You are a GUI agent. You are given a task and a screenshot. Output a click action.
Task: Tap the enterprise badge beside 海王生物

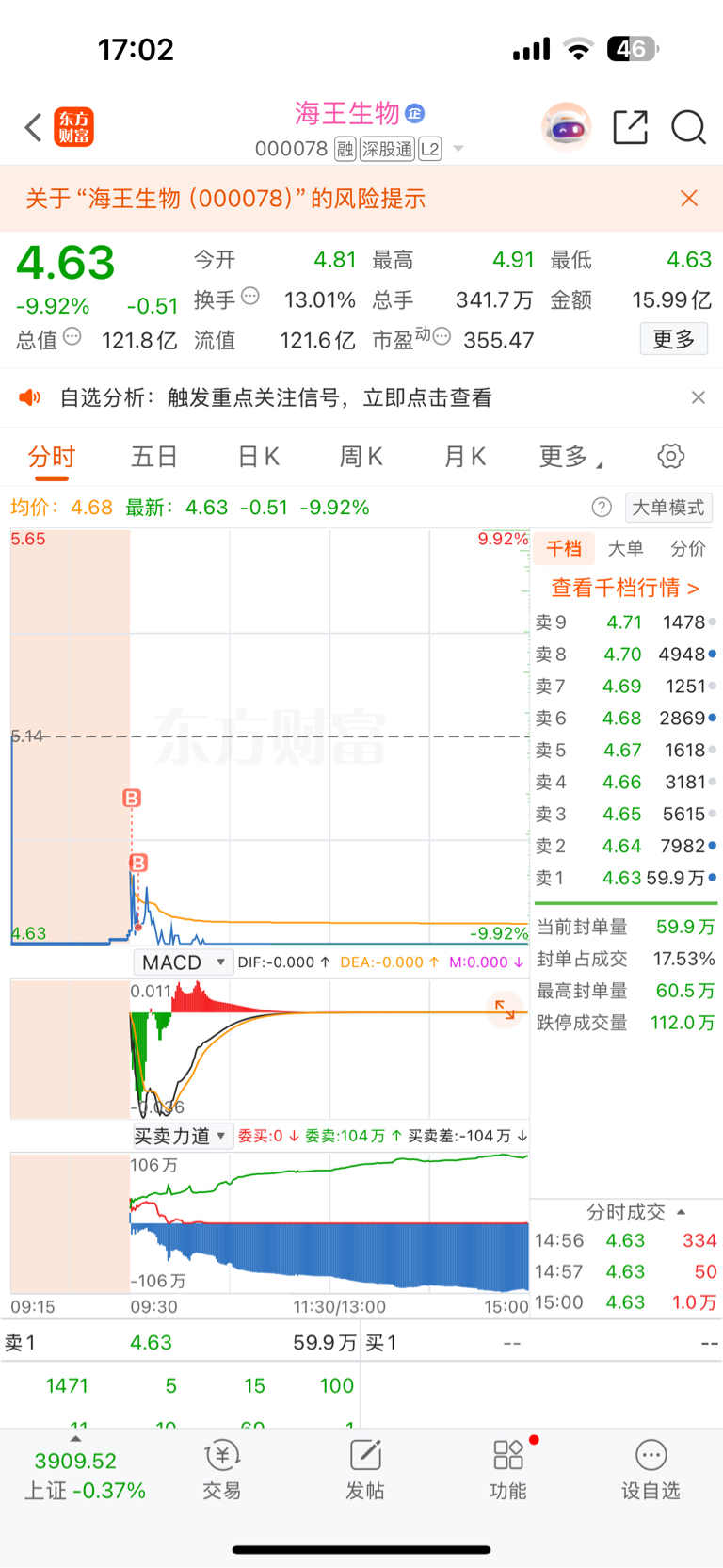point(414,114)
